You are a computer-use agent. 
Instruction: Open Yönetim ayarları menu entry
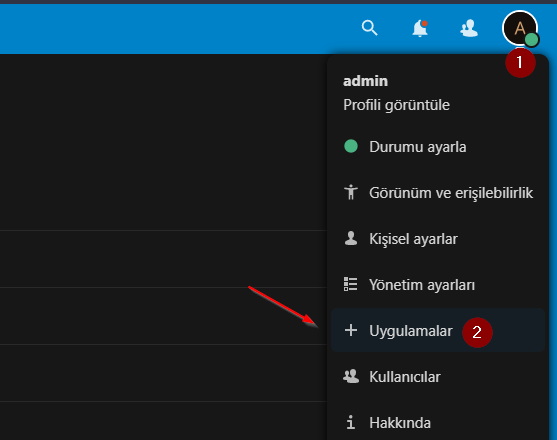(x=438, y=284)
